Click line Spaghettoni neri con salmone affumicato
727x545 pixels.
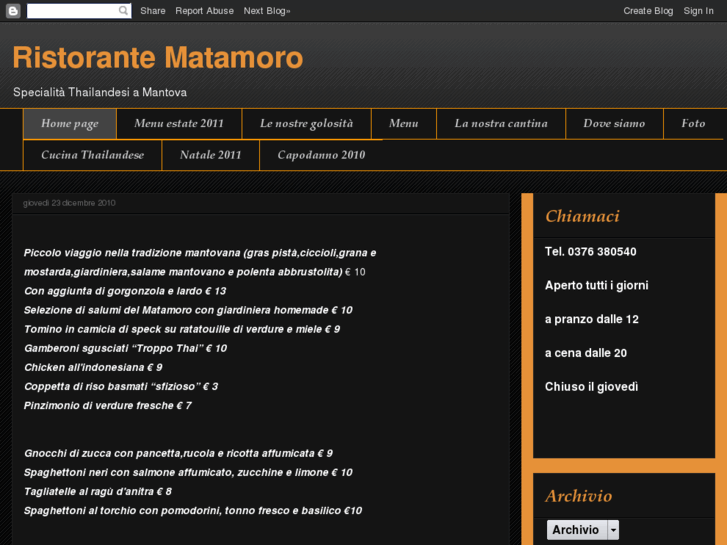click(188, 472)
